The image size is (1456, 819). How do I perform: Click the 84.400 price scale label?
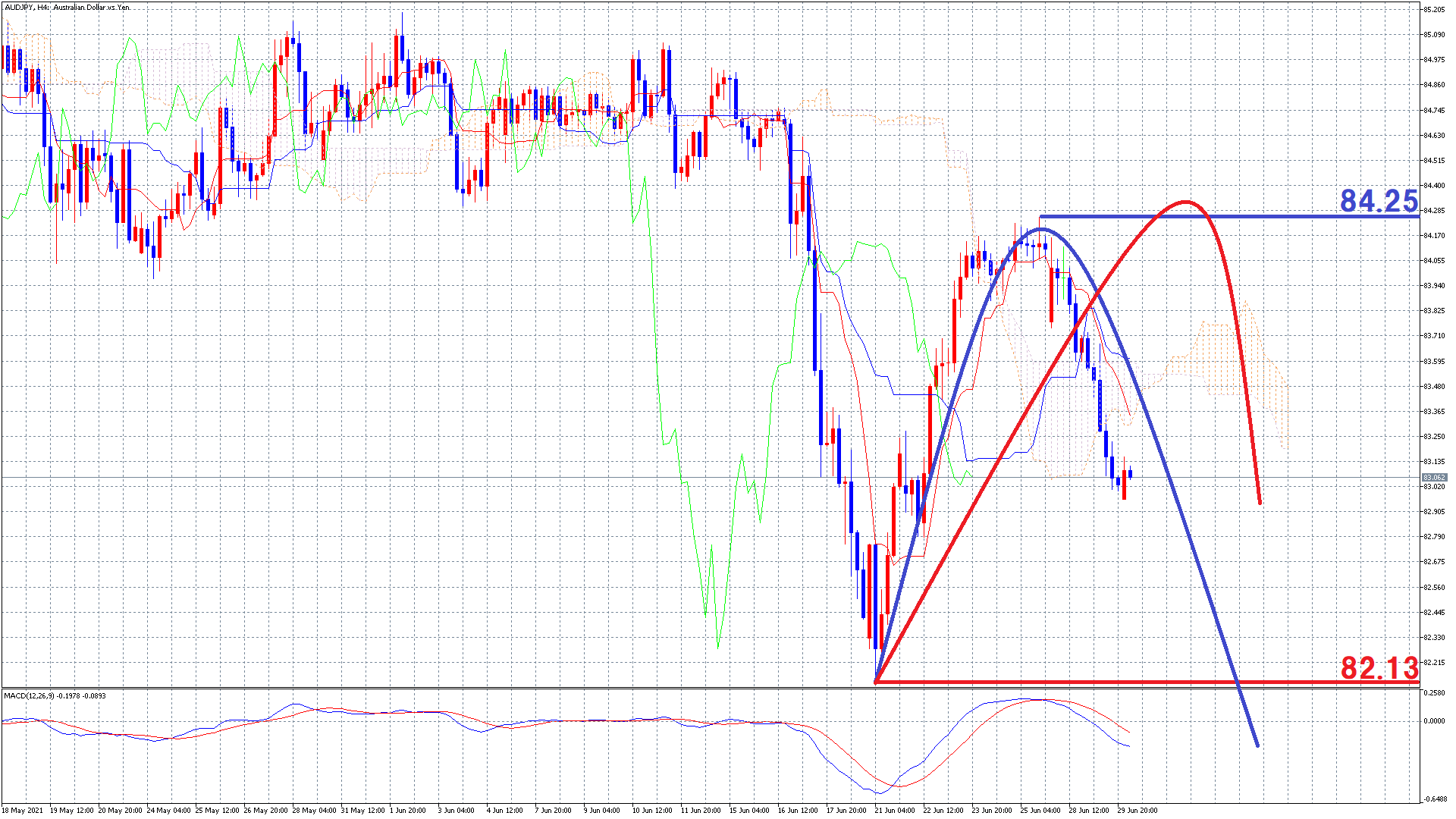coord(1434,186)
